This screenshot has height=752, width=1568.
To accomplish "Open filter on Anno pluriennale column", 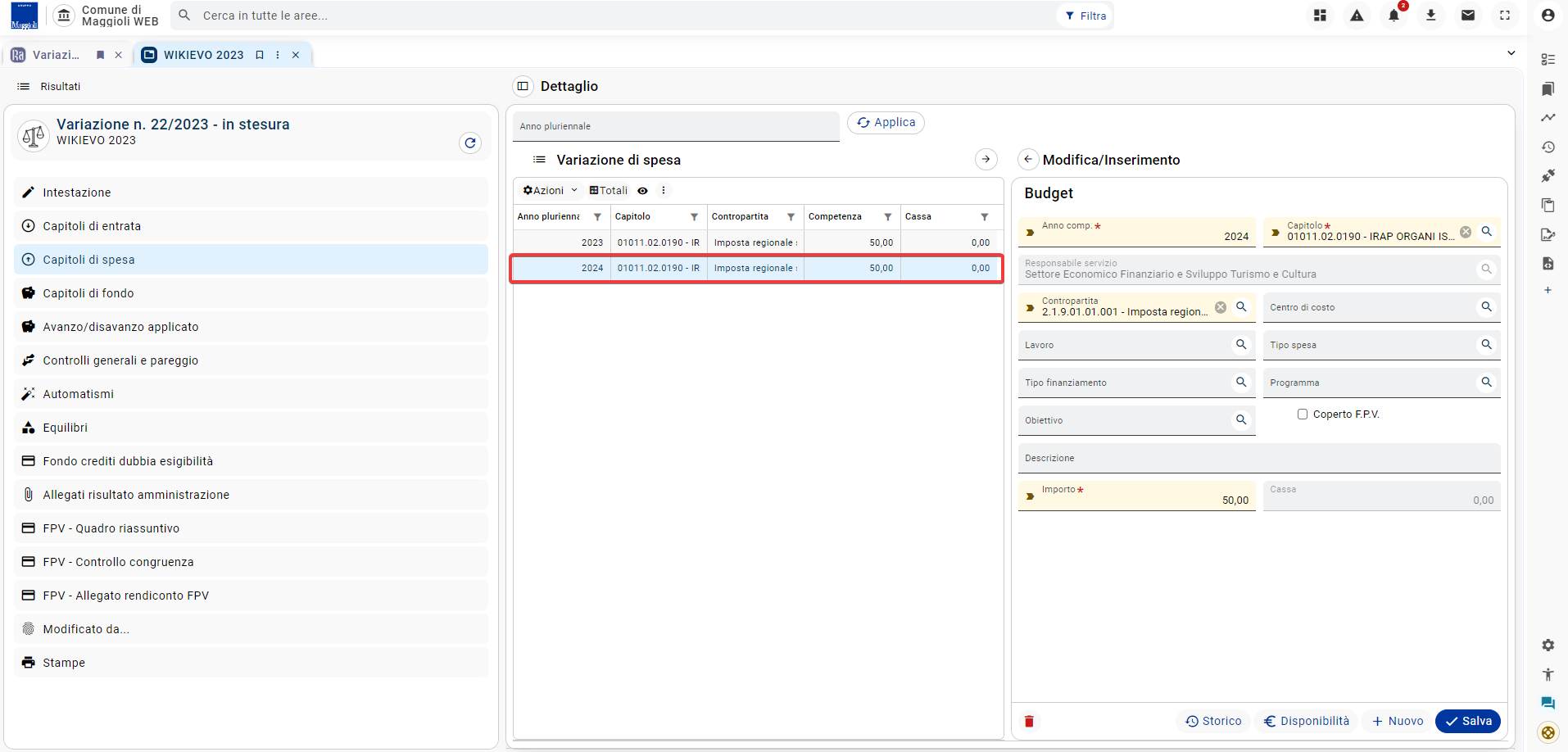I will [x=598, y=217].
